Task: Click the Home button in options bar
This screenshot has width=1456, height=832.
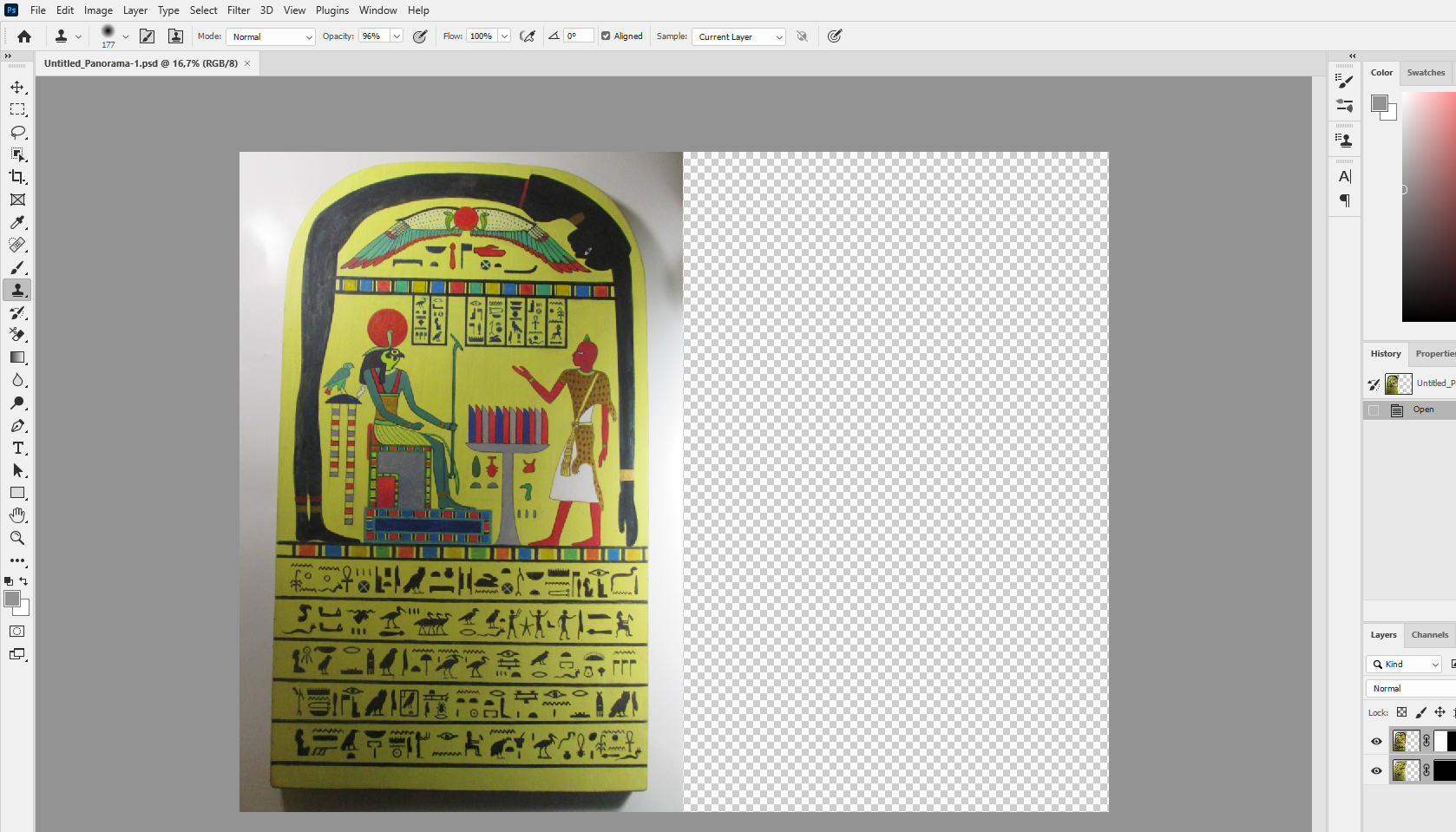Action: click(24, 36)
